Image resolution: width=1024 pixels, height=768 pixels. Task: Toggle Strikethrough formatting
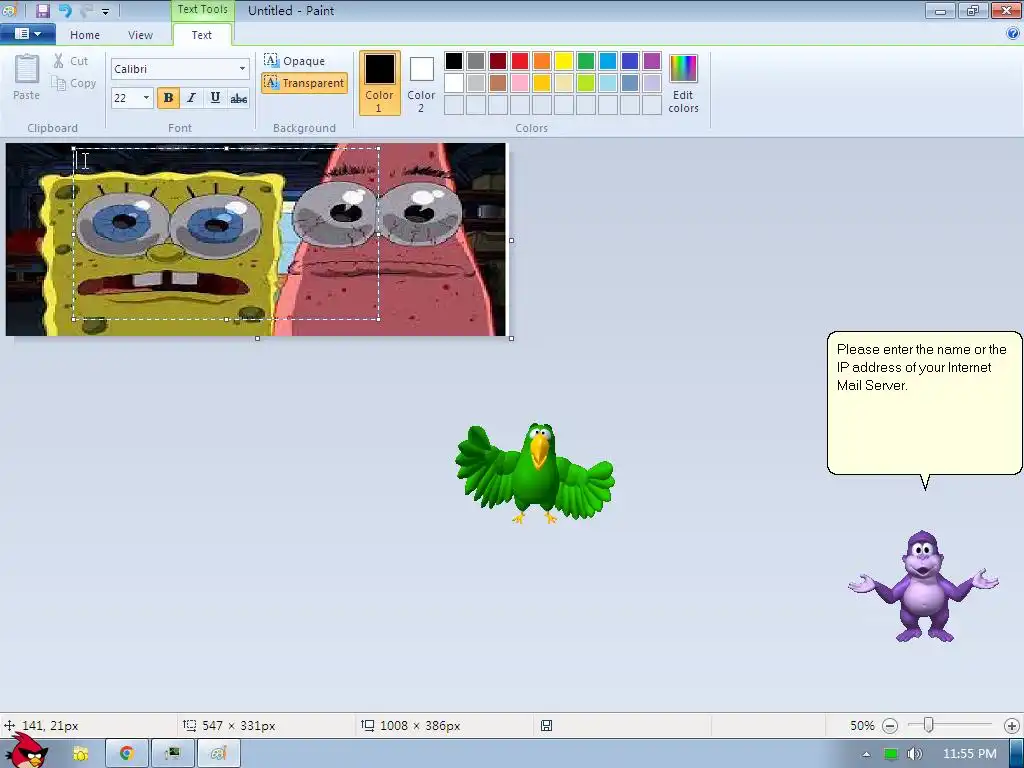coord(238,98)
